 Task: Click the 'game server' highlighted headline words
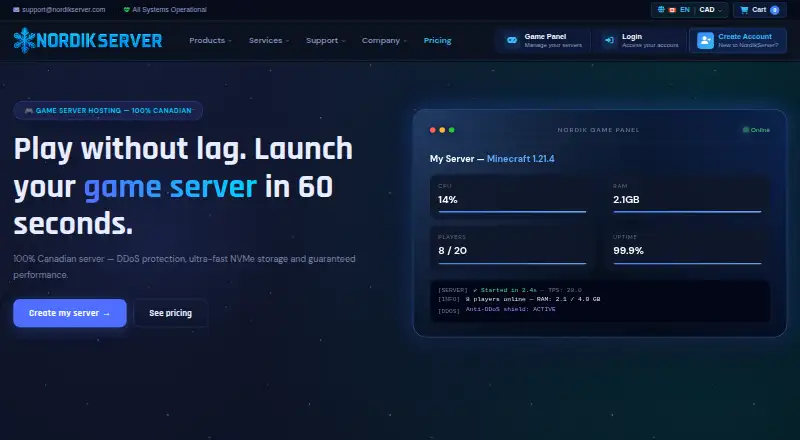pos(170,187)
